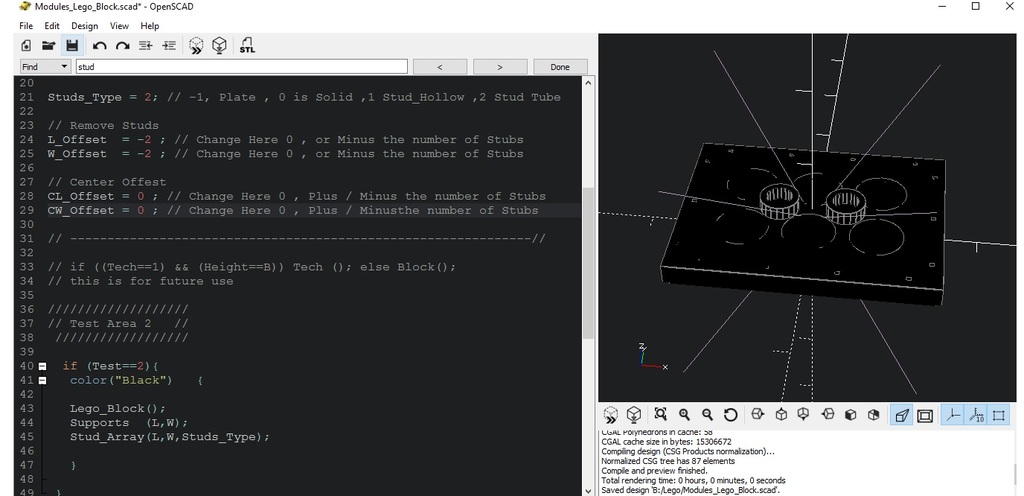Undo the last edit
This screenshot has width=1024, height=496.
(x=99, y=46)
